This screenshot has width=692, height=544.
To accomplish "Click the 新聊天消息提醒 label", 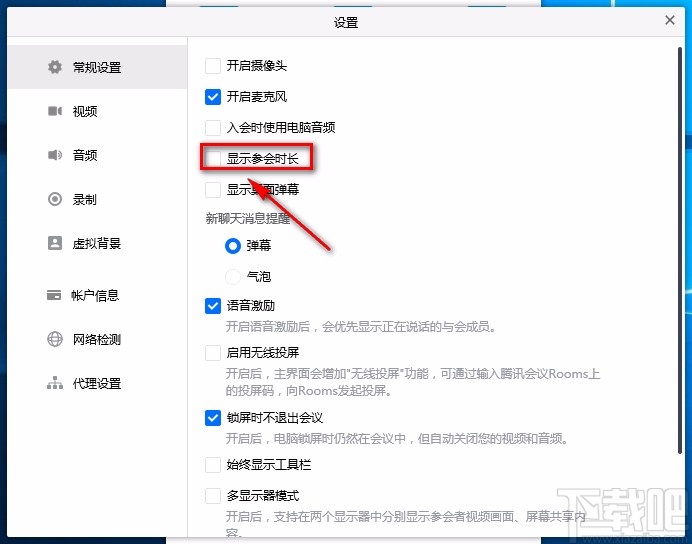I will pos(248,218).
